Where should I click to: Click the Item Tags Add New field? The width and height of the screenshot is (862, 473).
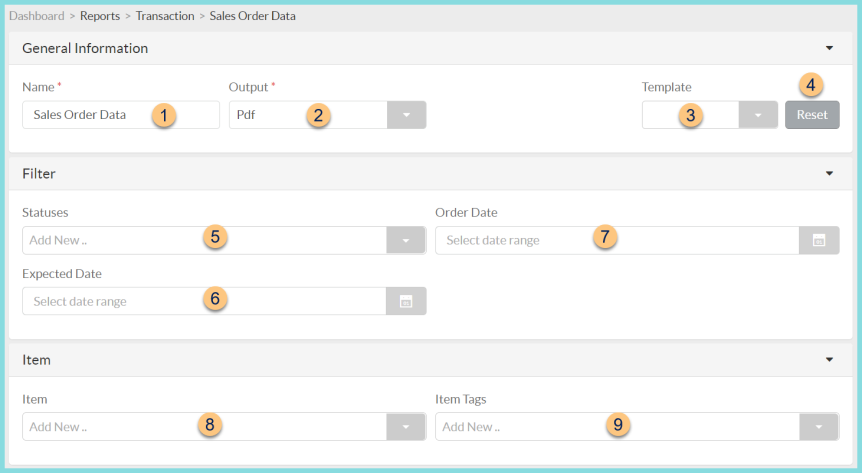(x=617, y=427)
